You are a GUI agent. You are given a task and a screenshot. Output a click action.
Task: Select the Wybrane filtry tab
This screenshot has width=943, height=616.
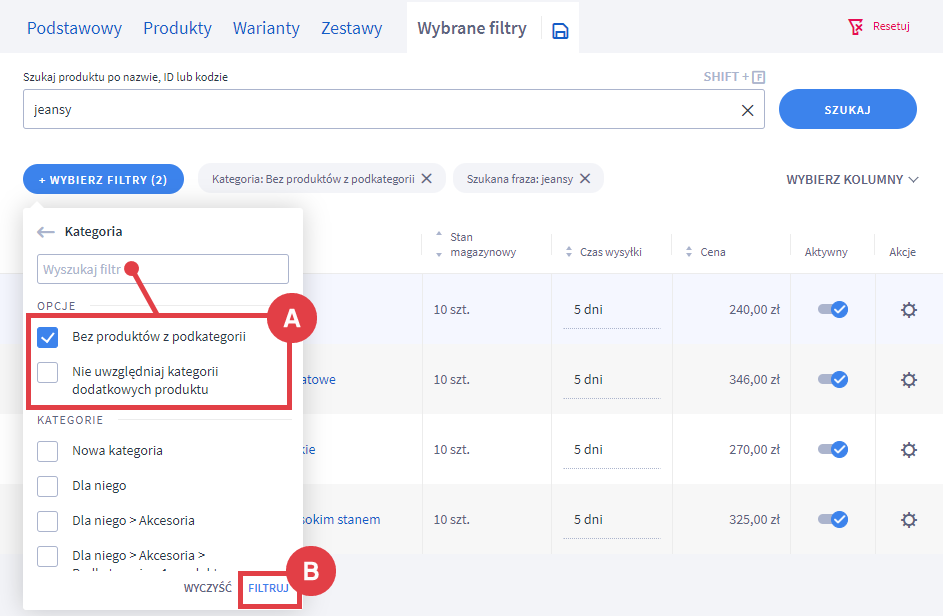click(472, 28)
